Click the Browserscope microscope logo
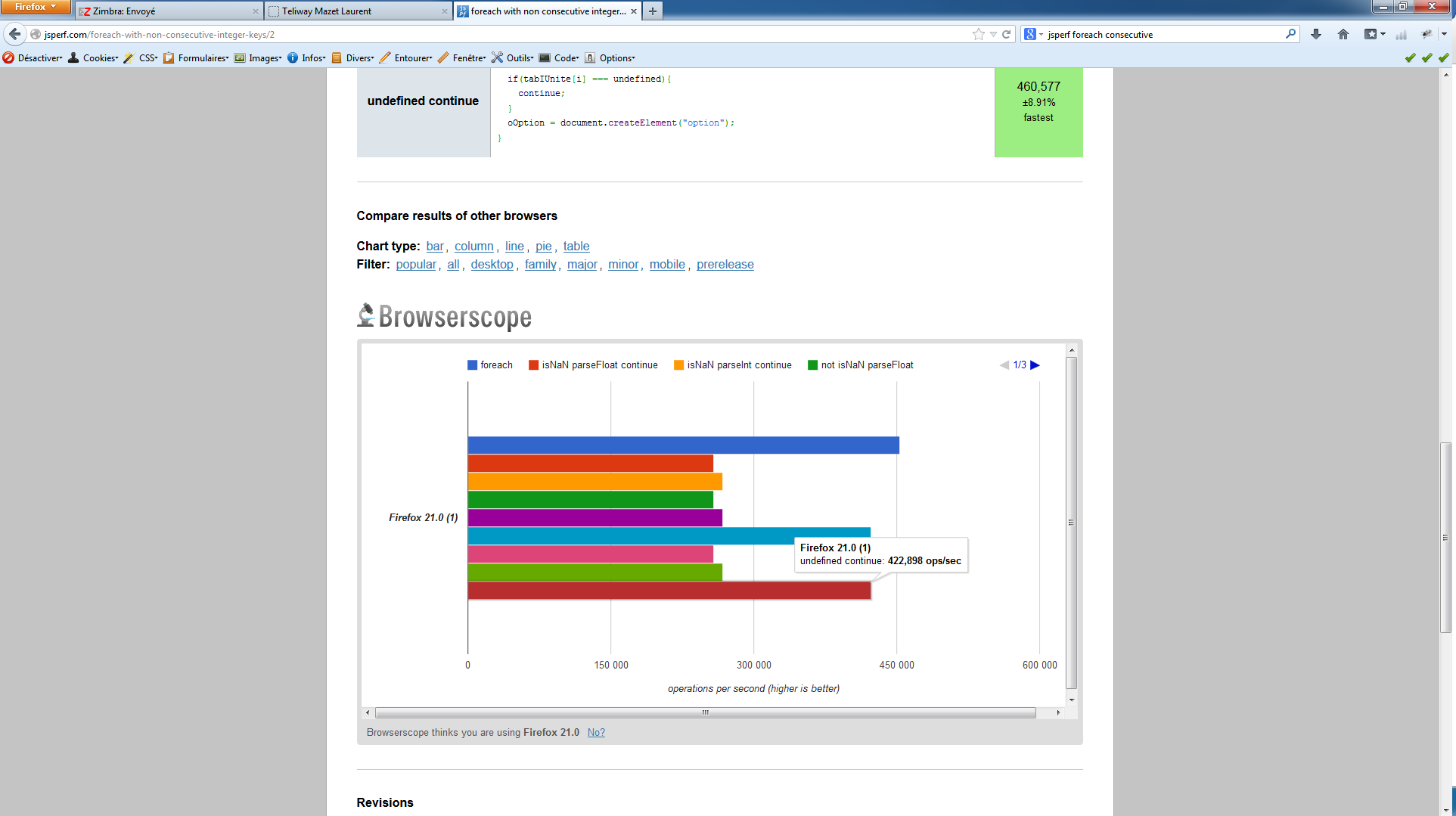This screenshot has width=1456, height=816. click(366, 315)
